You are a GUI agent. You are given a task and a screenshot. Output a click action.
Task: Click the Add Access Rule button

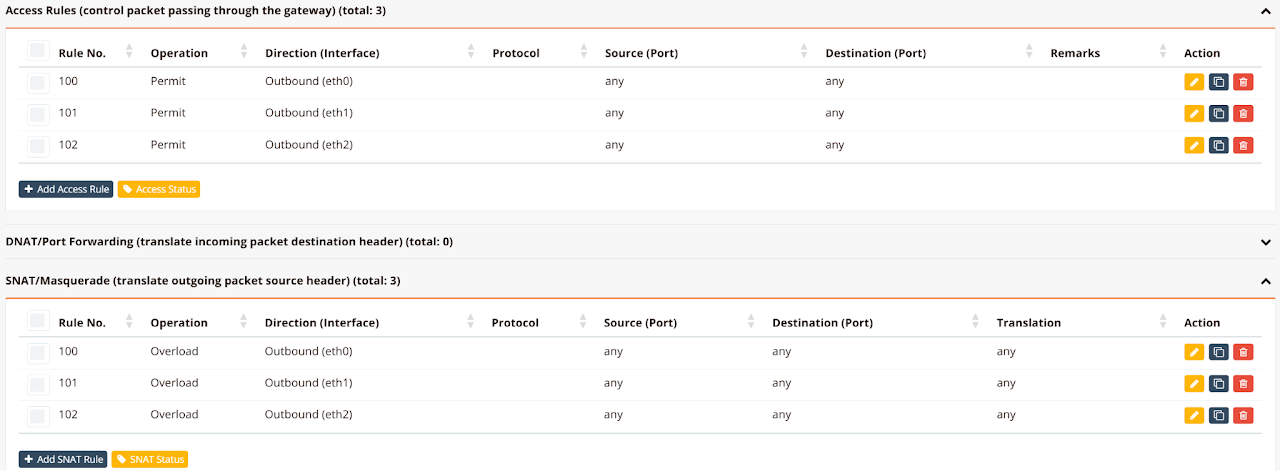[x=66, y=189]
